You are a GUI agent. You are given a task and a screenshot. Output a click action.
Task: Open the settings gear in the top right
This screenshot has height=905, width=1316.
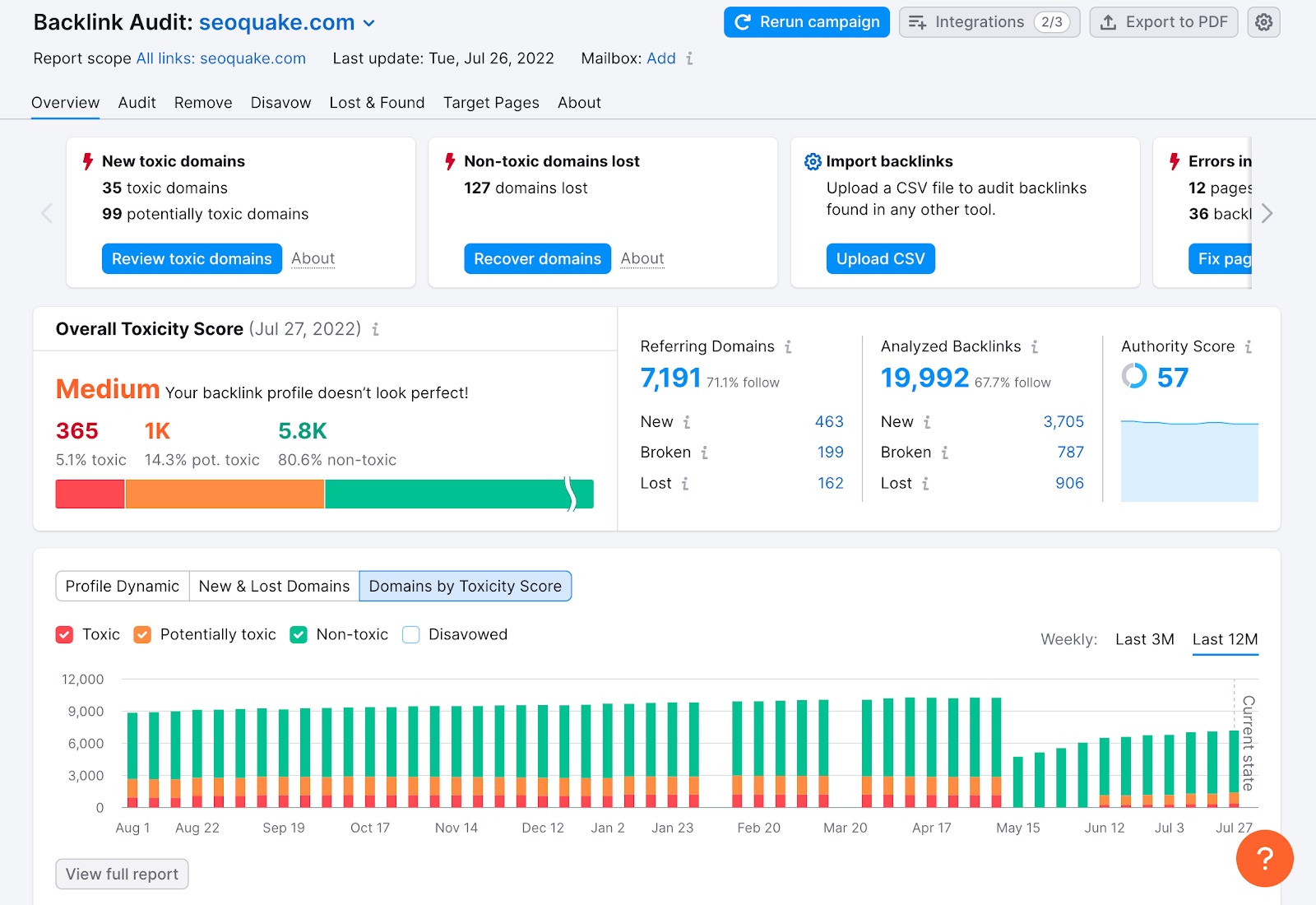pyautogui.click(x=1263, y=22)
